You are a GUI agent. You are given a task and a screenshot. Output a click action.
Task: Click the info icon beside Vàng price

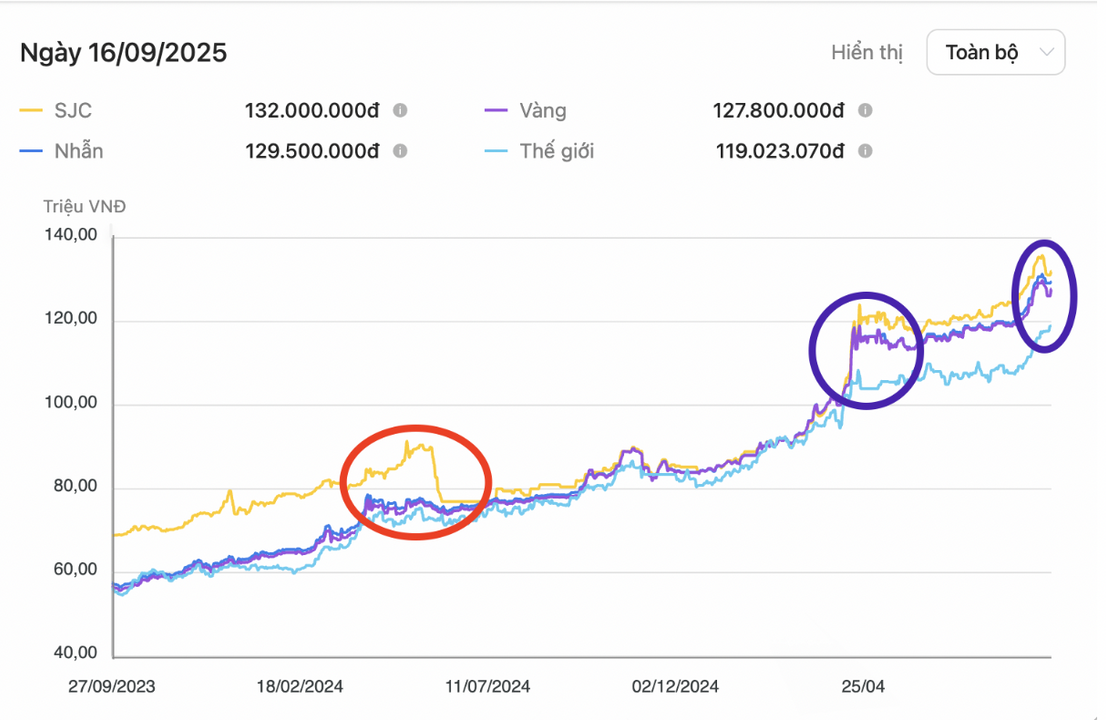point(866,111)
